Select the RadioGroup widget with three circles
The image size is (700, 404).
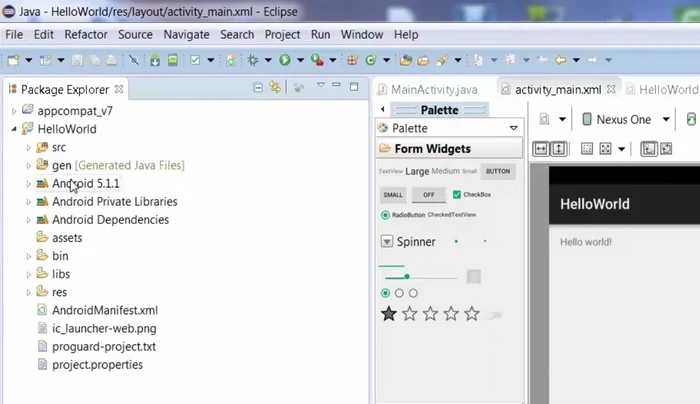coord(399,293)
